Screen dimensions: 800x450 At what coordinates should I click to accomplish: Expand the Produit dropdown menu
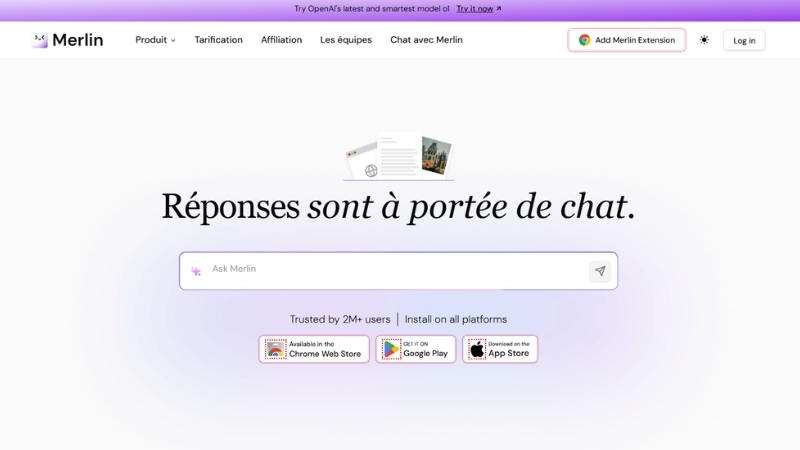coord(155,40)
